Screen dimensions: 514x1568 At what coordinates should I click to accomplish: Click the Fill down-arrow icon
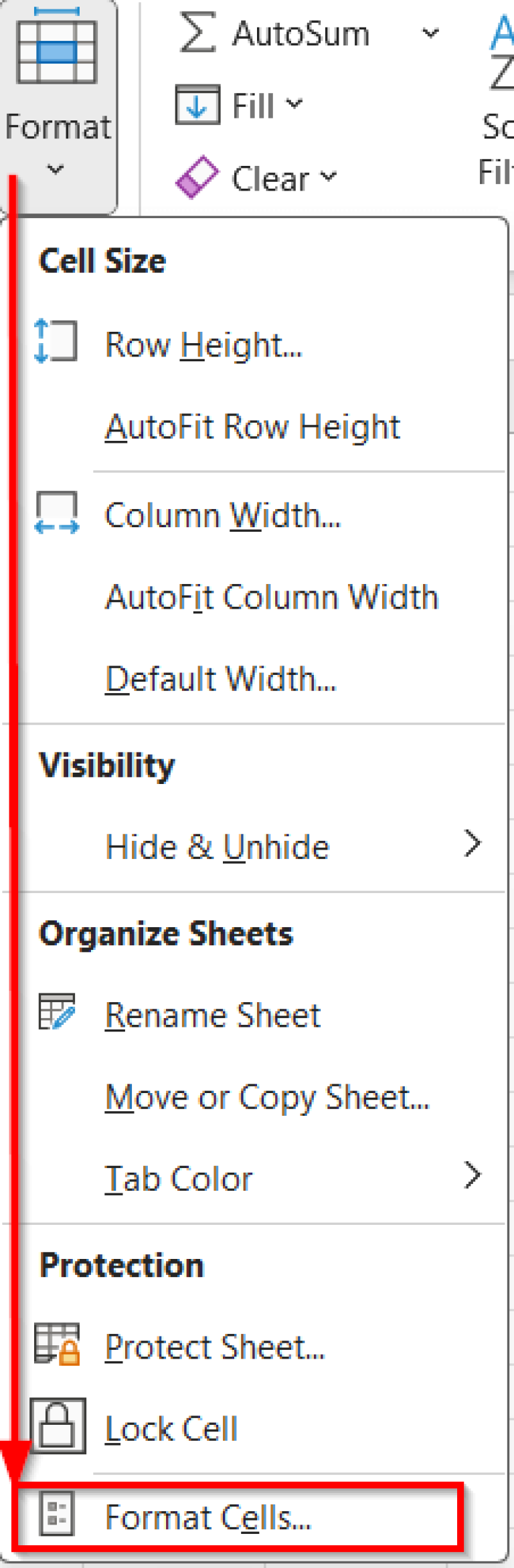(x=197, y=105)
